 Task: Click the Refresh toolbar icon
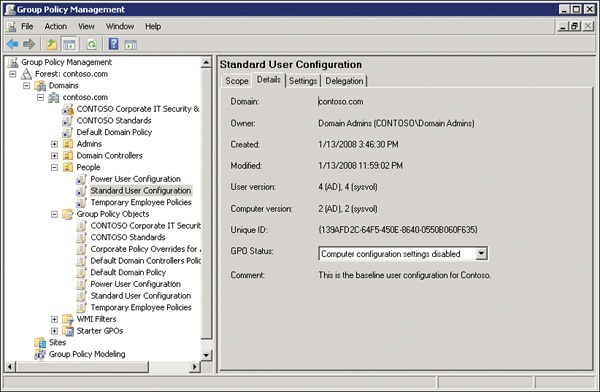[x=91, y=44]
